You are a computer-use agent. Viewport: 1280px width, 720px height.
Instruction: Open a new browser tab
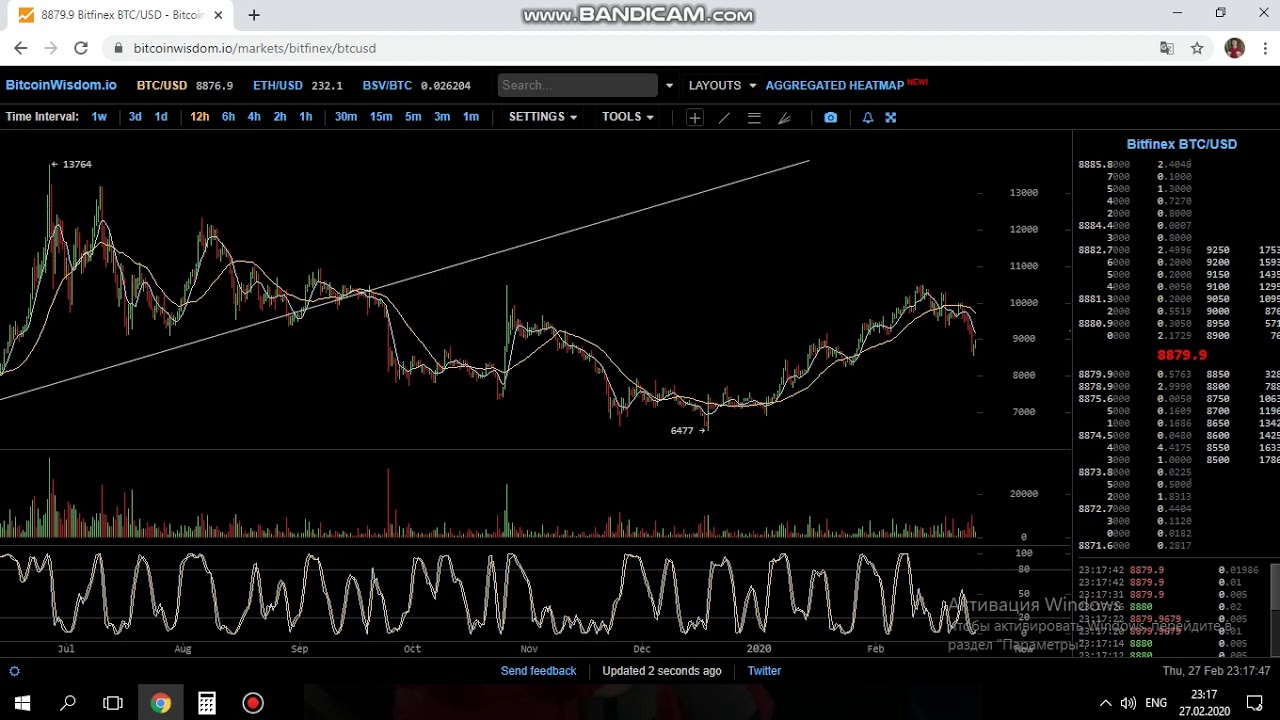pyautogui.click(x=254, y=15)
